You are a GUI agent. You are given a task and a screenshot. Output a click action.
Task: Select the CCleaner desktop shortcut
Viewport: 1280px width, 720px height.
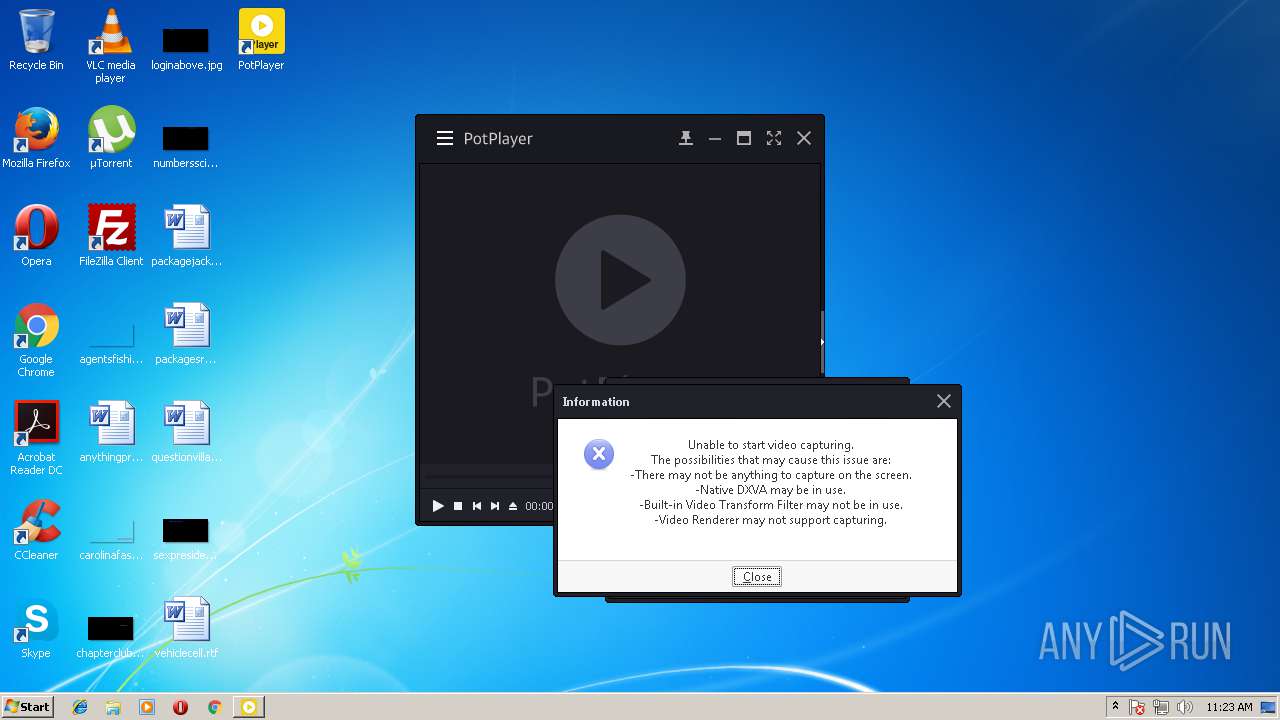[36, 531]
